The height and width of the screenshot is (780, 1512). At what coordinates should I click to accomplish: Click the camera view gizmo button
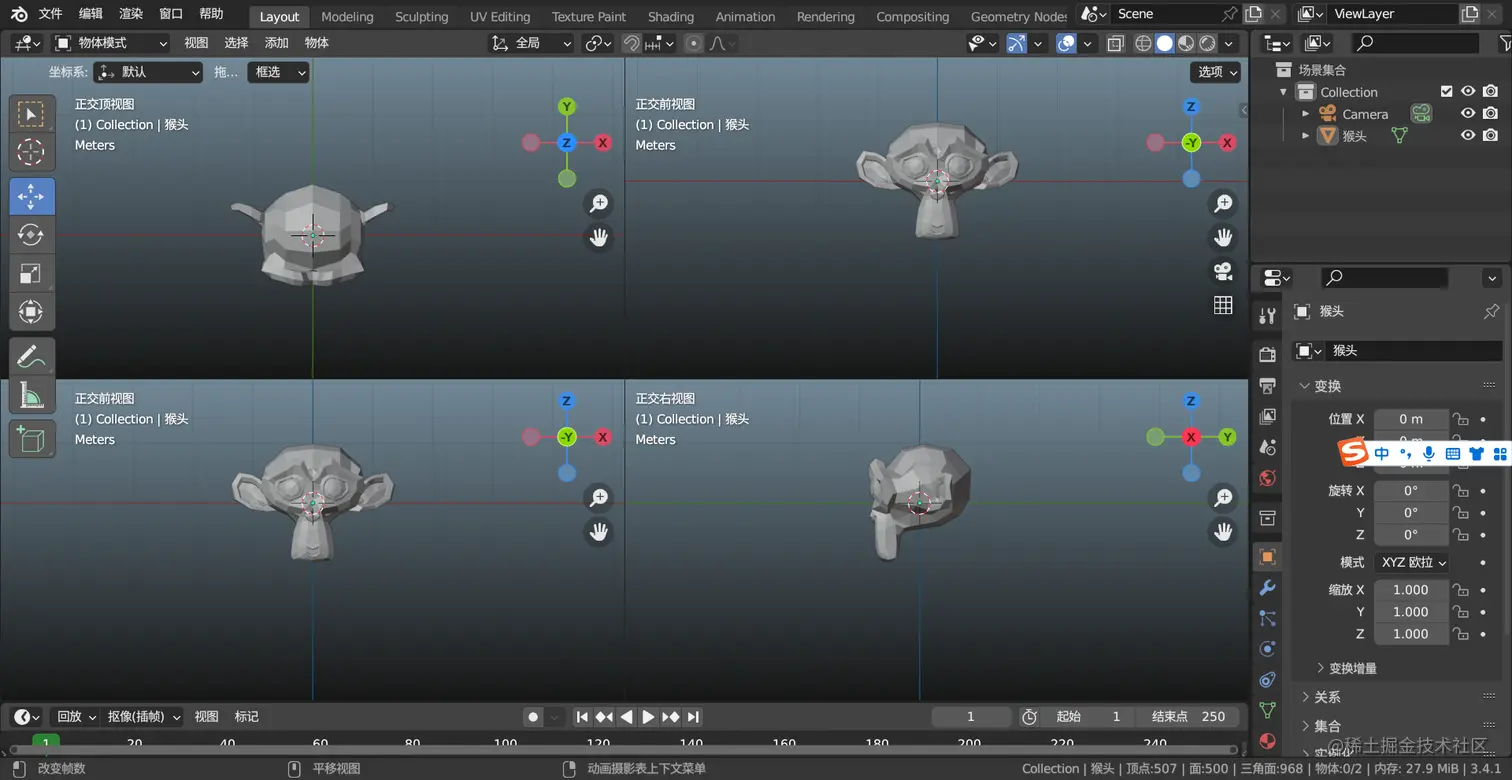(1222, 271)
